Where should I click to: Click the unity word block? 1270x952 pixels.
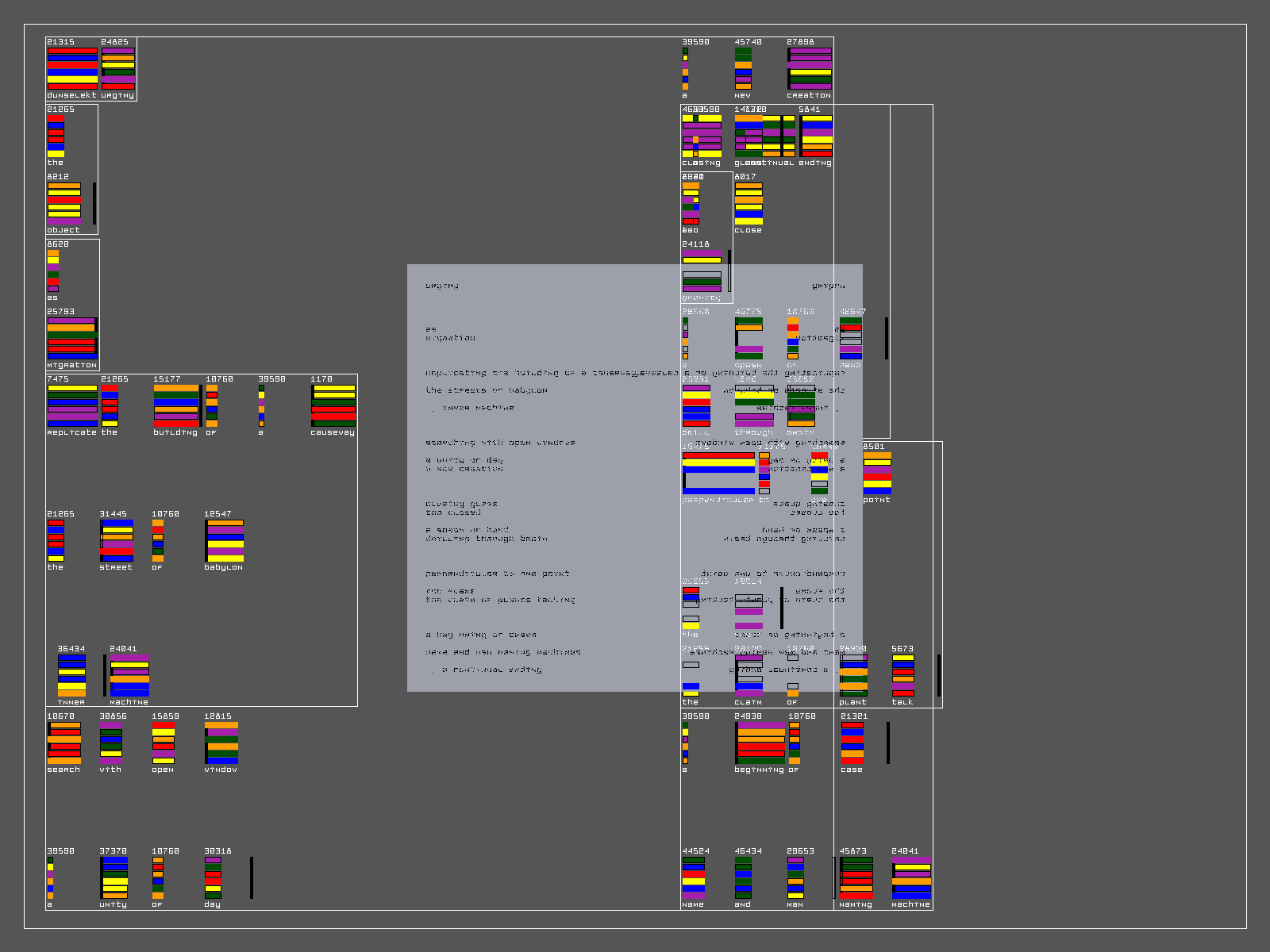(114, 878)
